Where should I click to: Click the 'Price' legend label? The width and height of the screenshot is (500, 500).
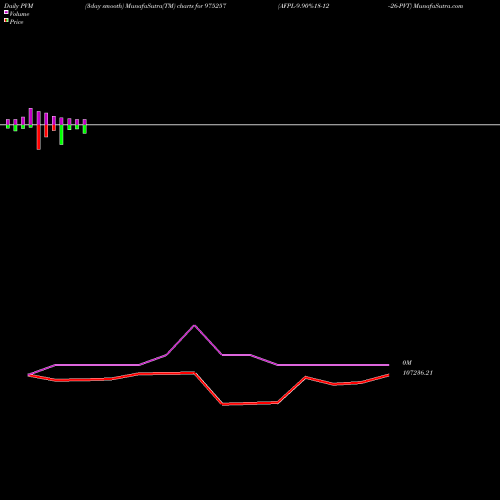point(16,22)
